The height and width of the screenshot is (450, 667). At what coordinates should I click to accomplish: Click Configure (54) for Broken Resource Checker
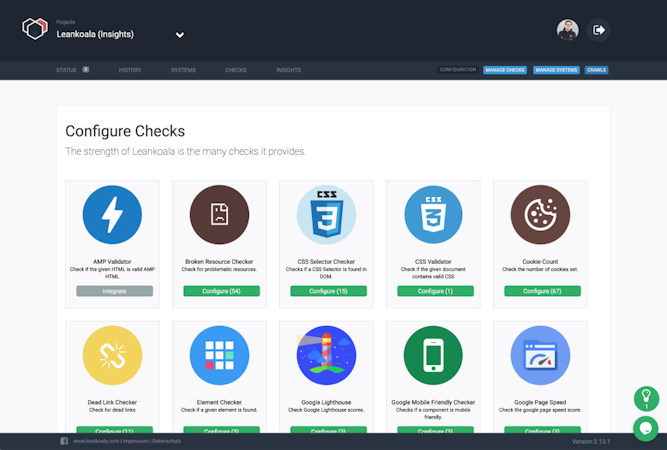click(x=222, y=291)
